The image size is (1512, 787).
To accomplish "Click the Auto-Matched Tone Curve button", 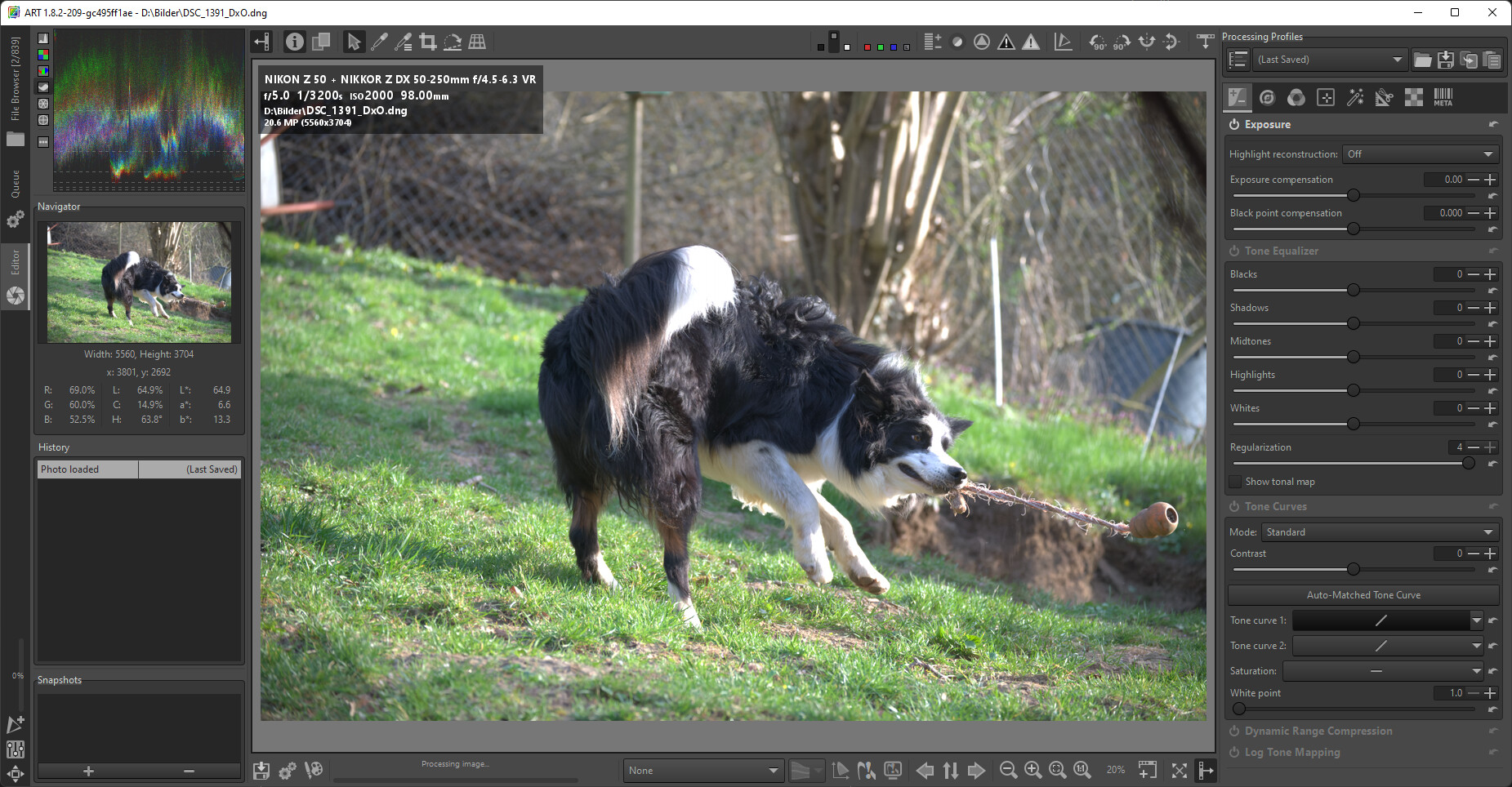I will (1363, 595).
